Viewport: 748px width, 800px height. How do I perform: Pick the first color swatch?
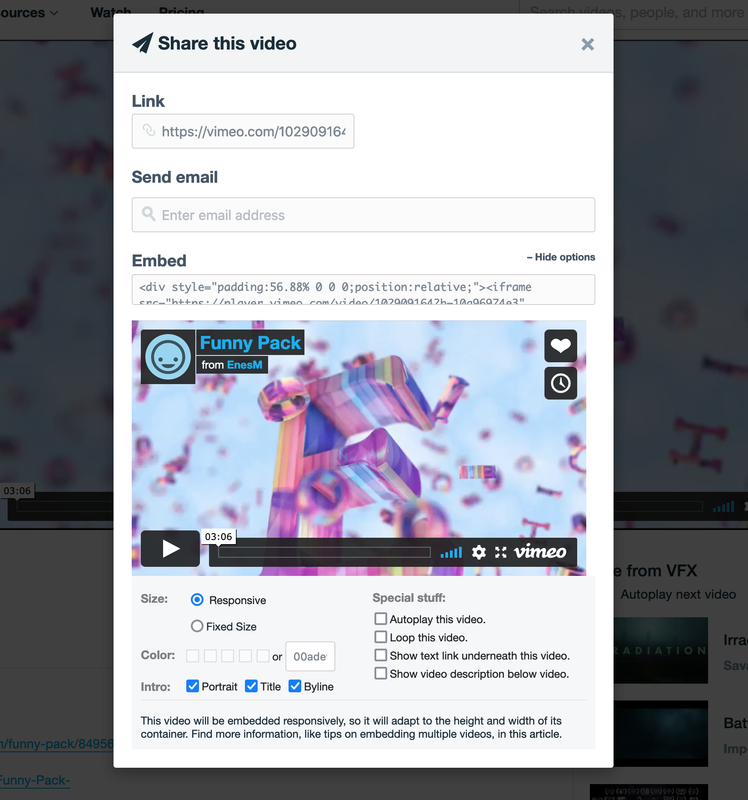click(192, 656)
